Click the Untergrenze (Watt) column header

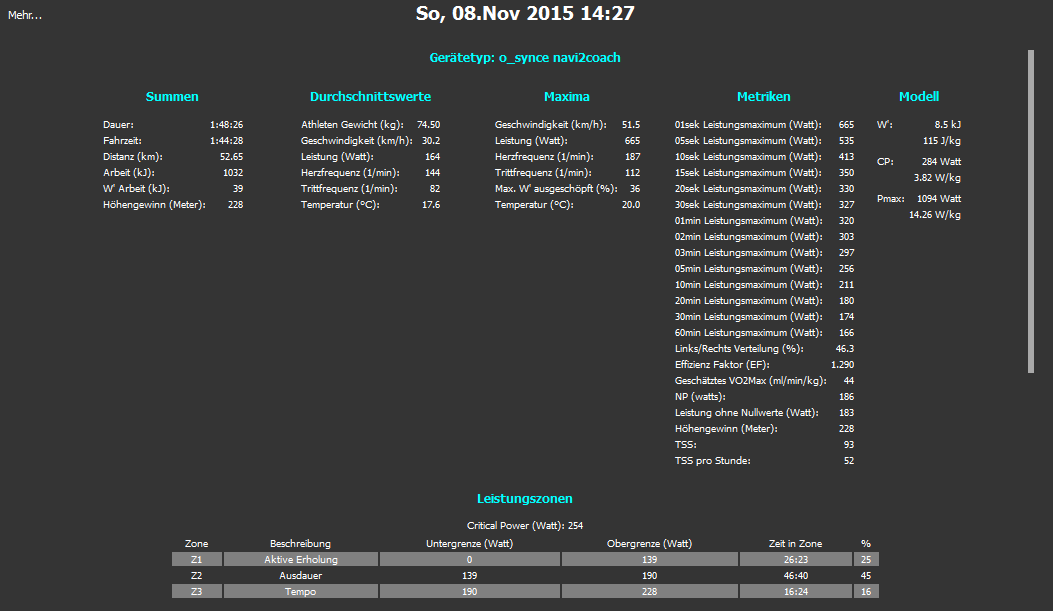tap(469, 544)
